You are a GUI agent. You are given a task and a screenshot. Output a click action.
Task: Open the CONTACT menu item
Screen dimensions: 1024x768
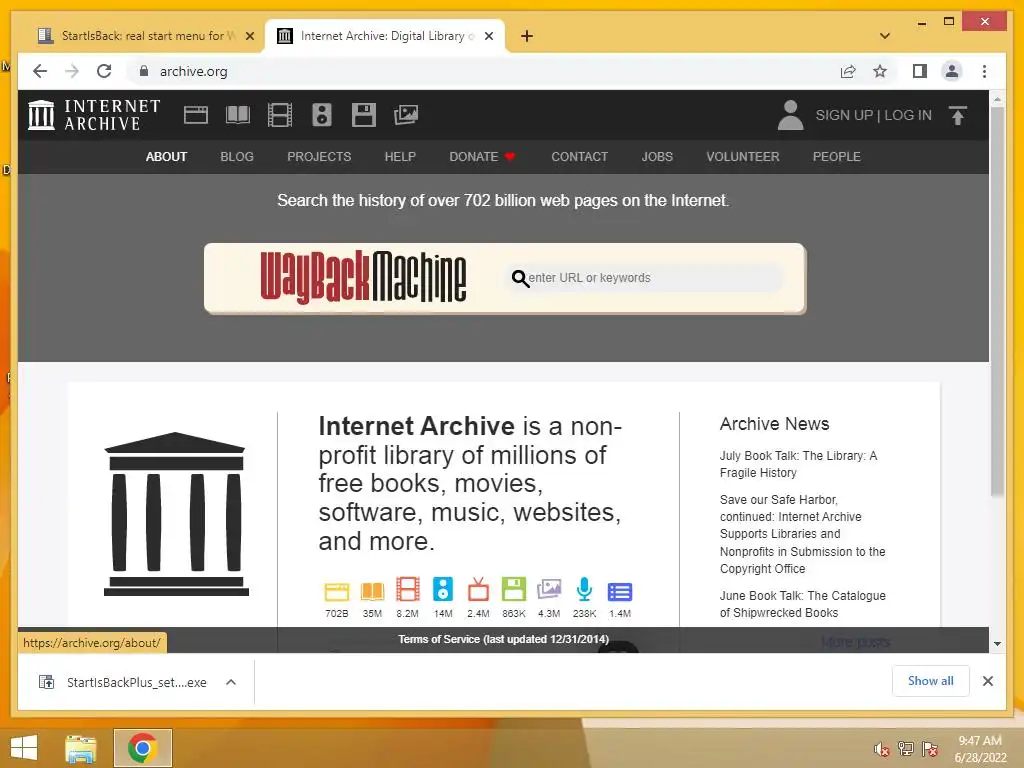(x=579, y=157)
